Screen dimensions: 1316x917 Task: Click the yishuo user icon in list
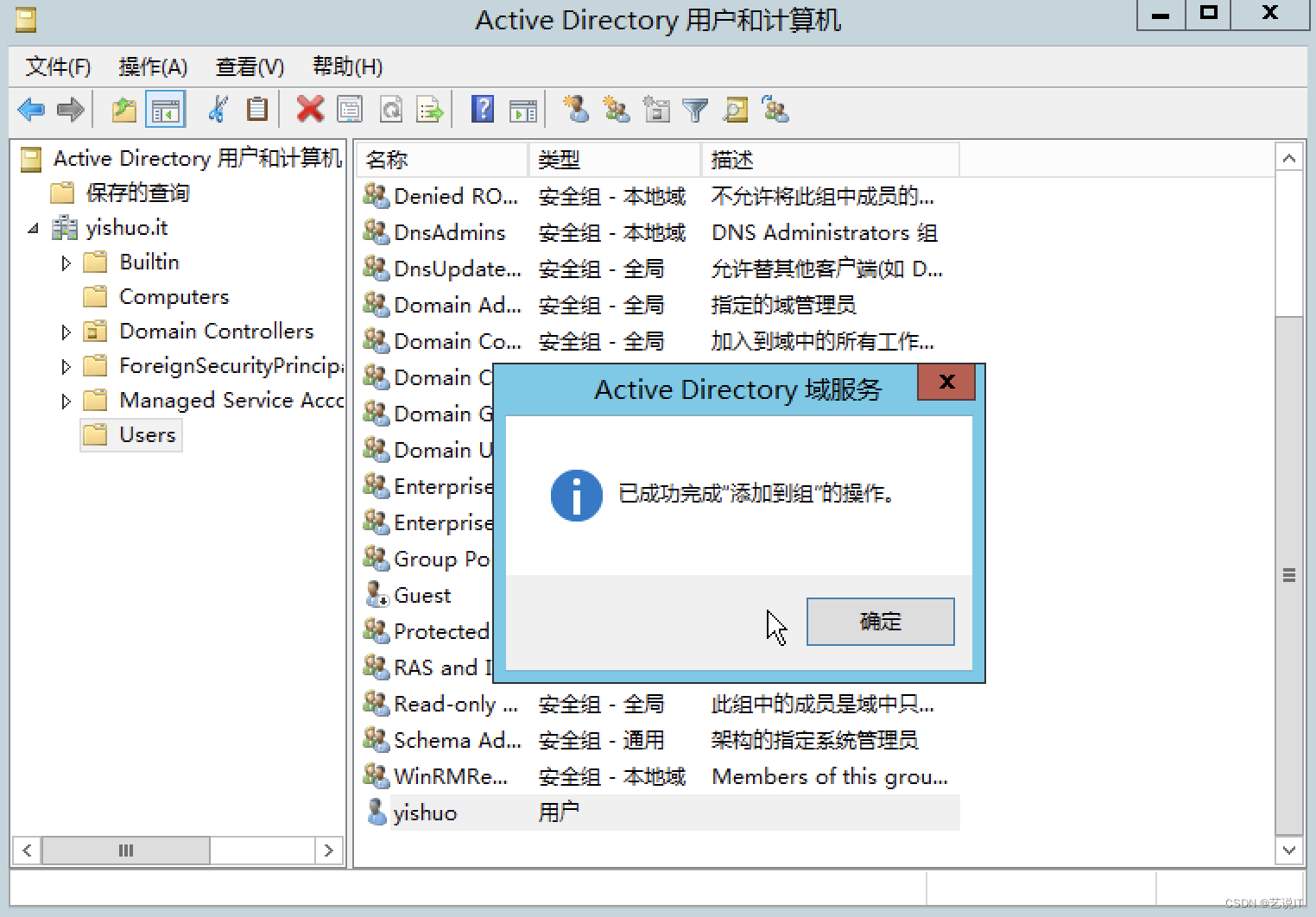376,813
